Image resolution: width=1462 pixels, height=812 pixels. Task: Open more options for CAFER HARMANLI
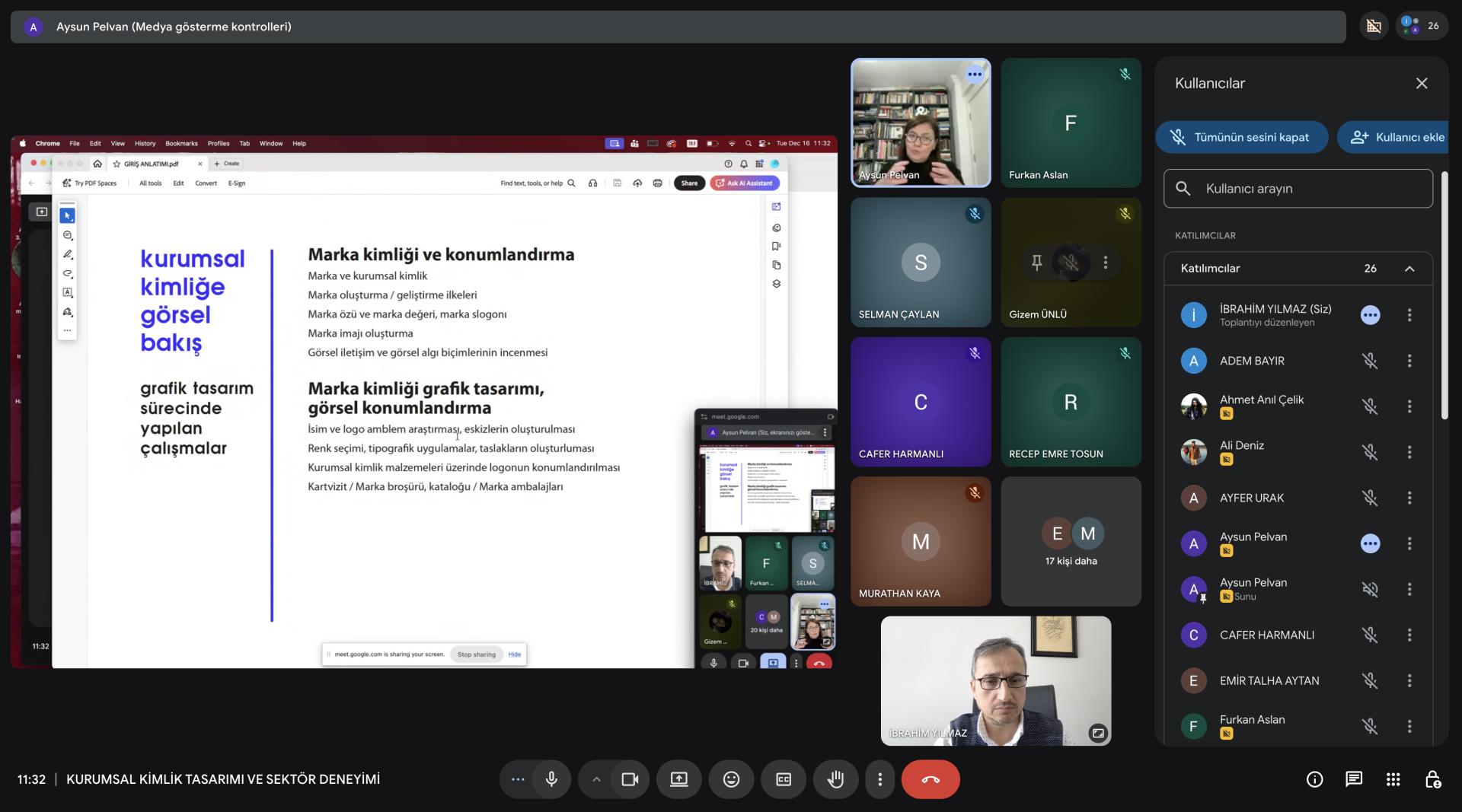(x=1409, y=635)
